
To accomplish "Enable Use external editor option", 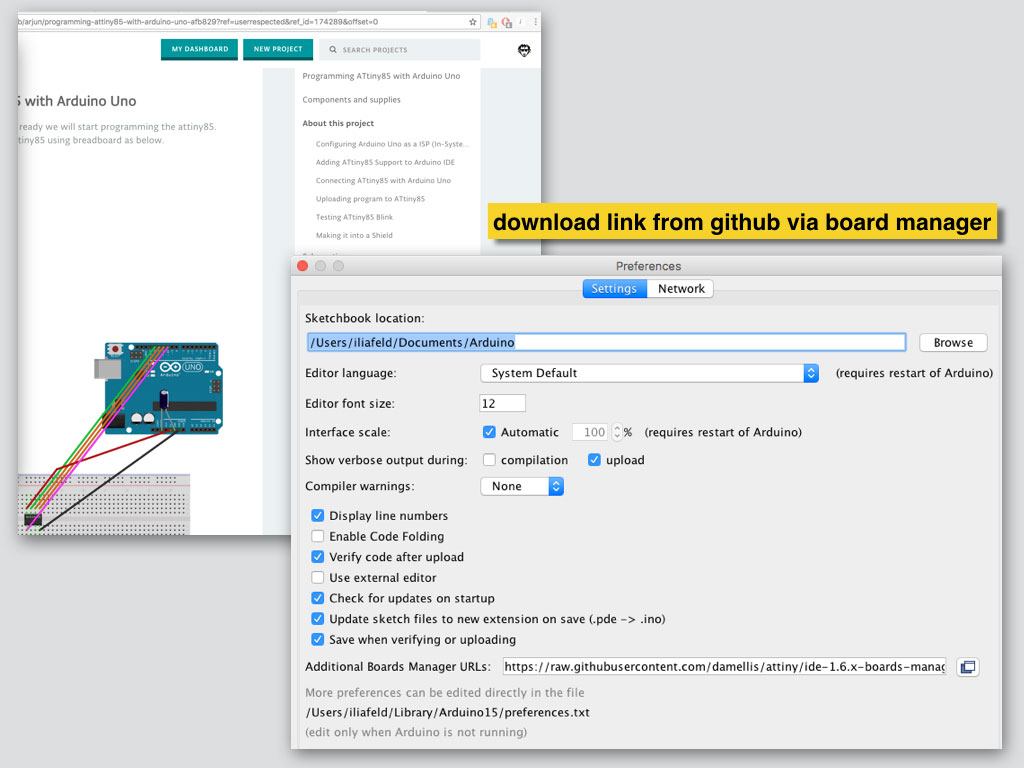I will [x=317, y=577].
